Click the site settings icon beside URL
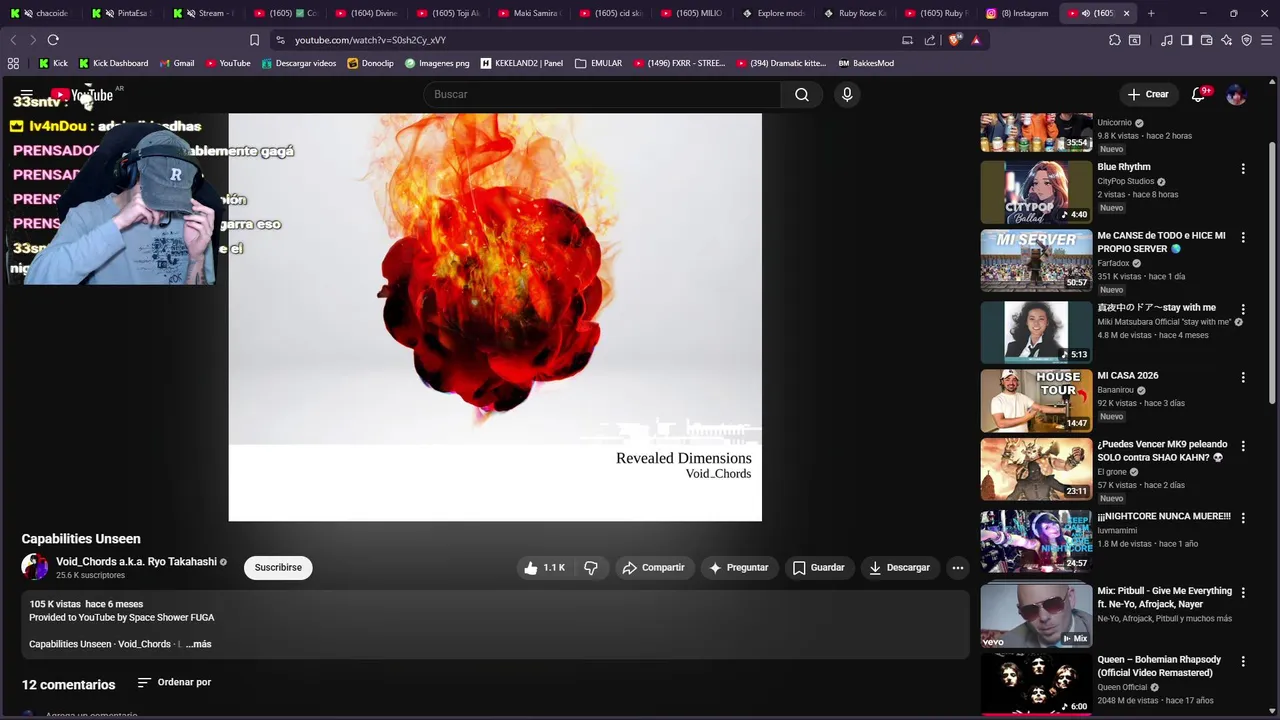 (280, 40)
